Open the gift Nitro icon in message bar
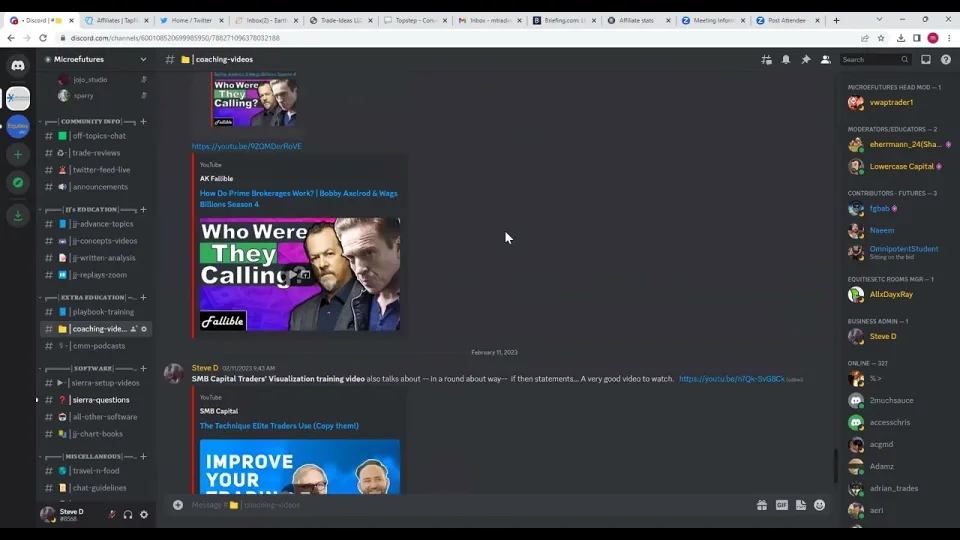This screenshot has width=960, height=540. (762, 505)
